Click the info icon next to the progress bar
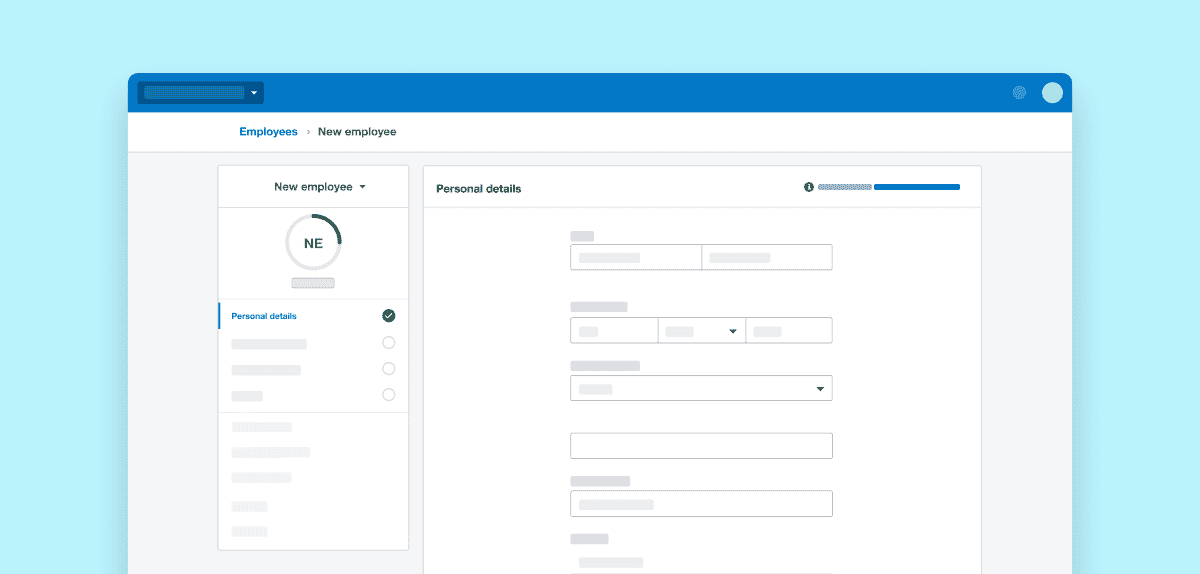Image resolution: width=1200 pixels, height=574 pixels. click(809, 187)
